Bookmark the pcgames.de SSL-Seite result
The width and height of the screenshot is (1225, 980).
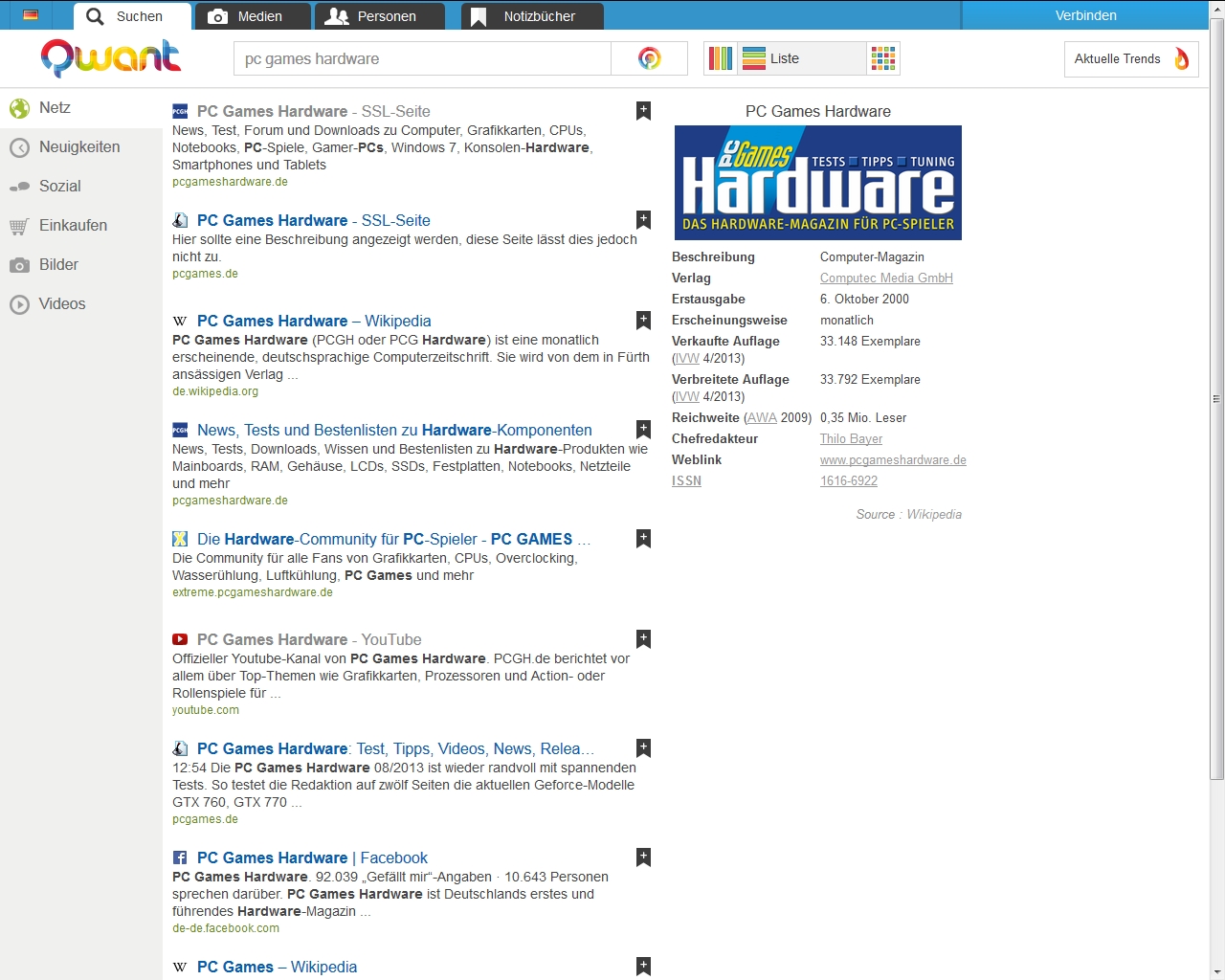tap(644, 220)
